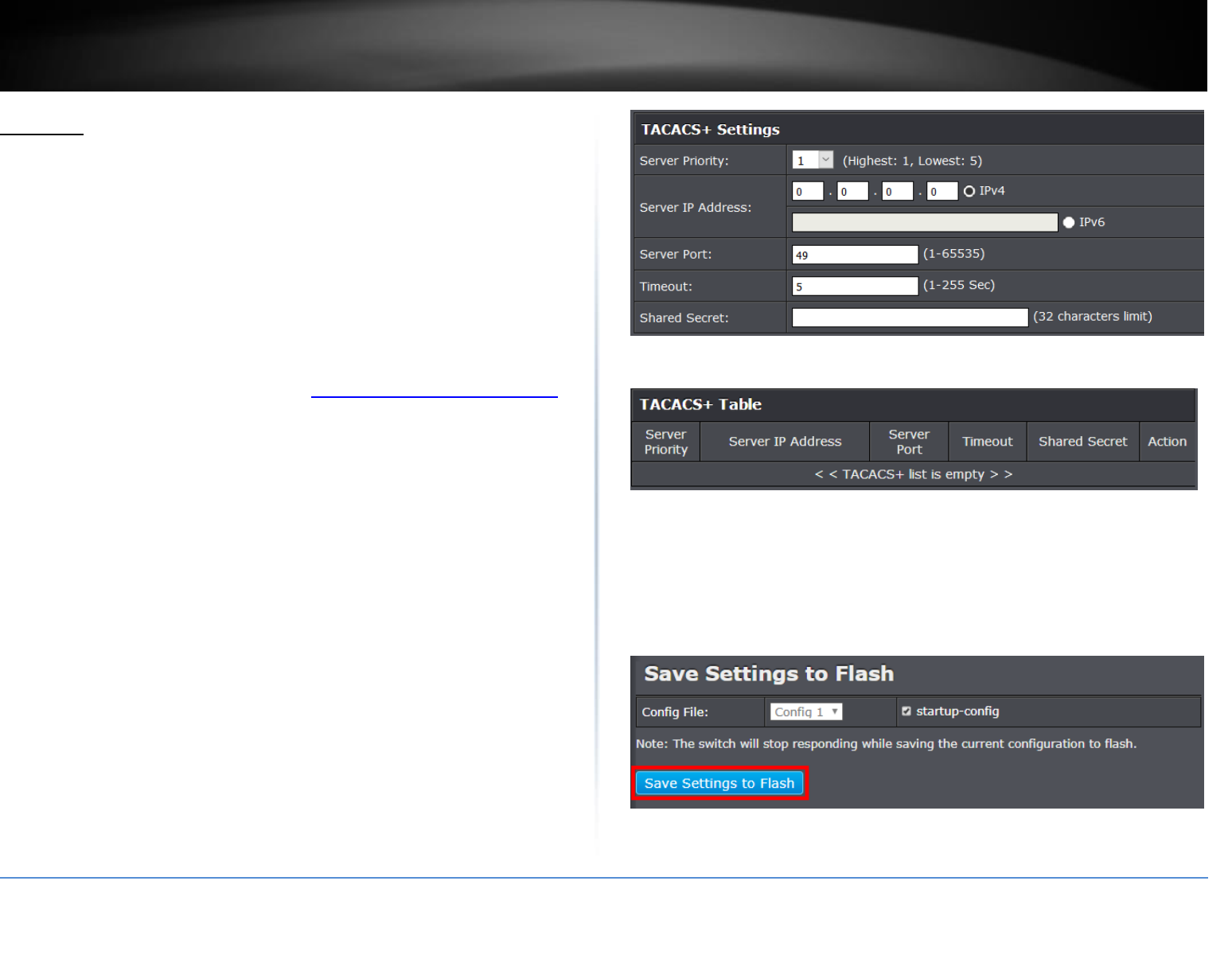The width and height of the screenshot is (1232, 955).
Task: Click the Shared Secret column header
Action: tap(1083, 442)
